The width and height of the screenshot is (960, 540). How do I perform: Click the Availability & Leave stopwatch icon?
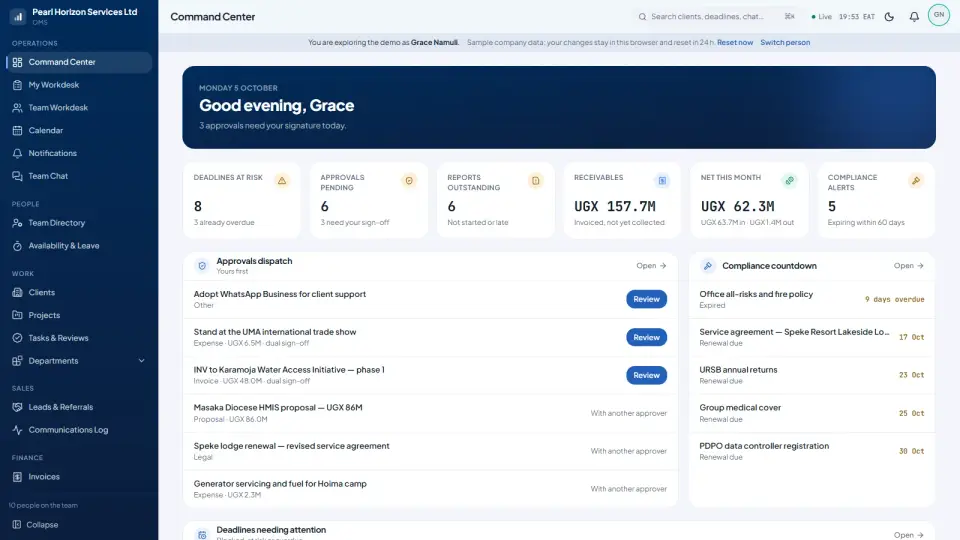[17, 246]
